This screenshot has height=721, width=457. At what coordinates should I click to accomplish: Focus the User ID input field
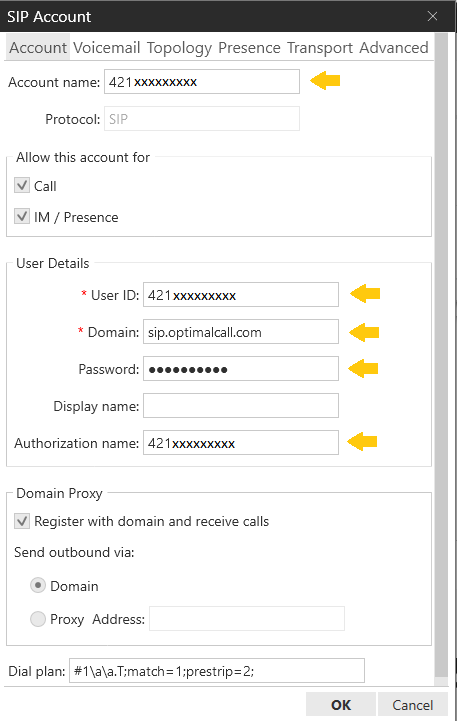pos(241,295)
